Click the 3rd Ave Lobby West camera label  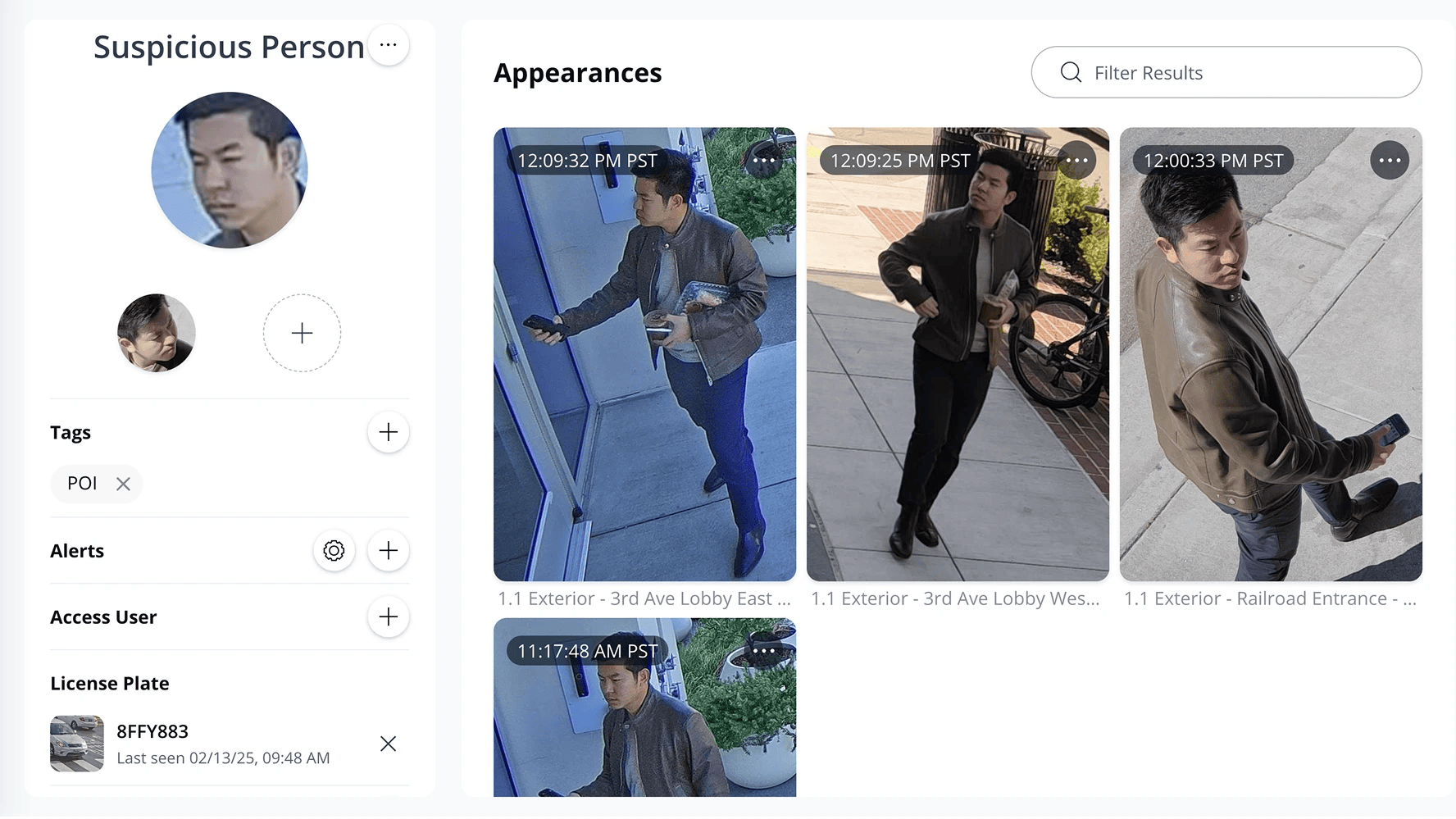pos(955,599)
